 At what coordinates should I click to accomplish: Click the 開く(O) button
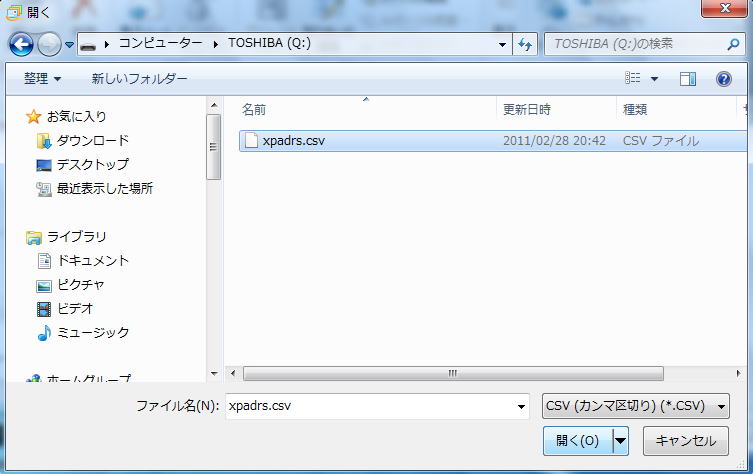(x=578, y=440)
